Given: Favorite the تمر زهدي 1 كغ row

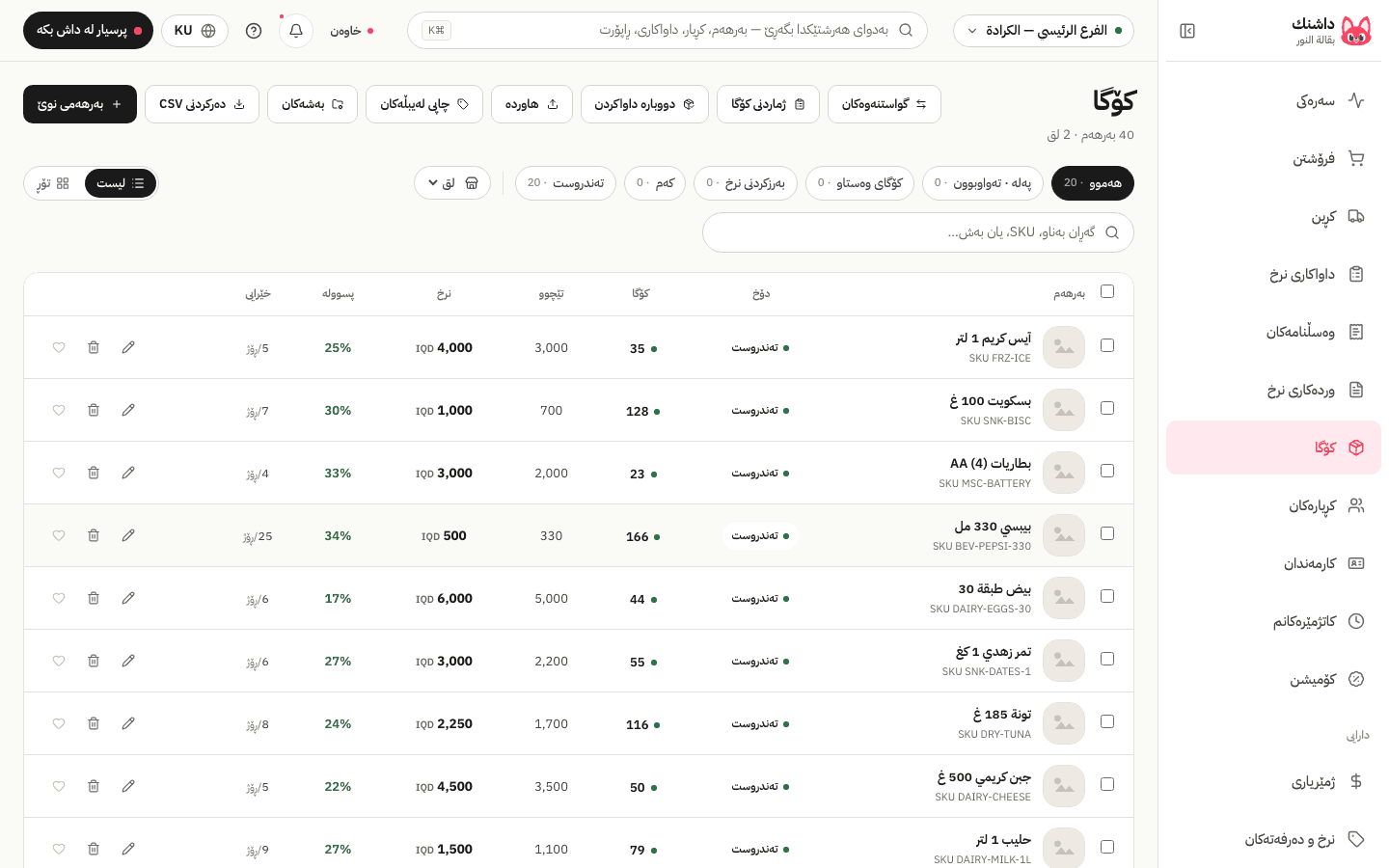Looking at the screenshot, I should tap(59, 661).
